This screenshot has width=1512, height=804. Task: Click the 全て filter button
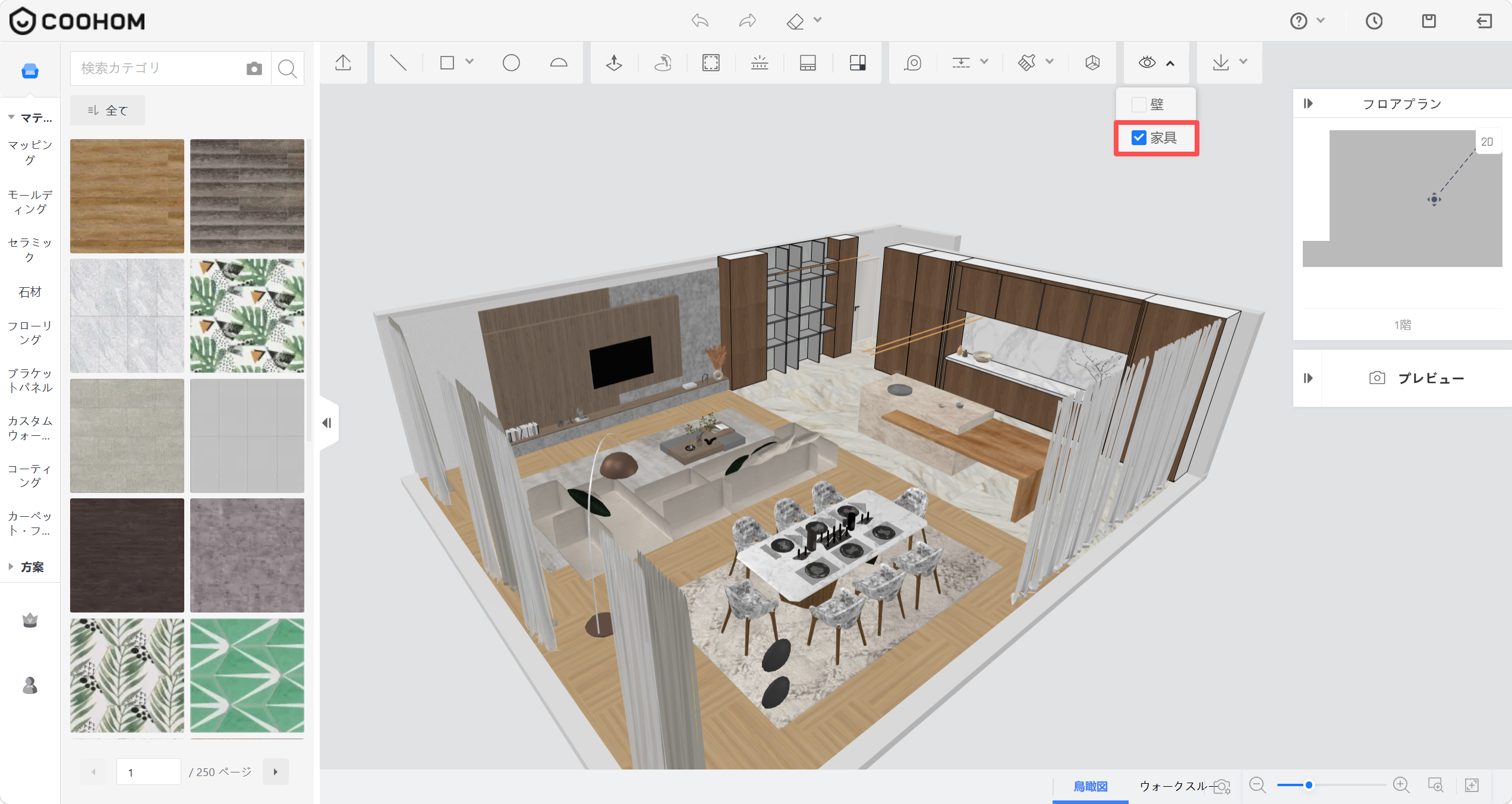click(x=108, y=111)
